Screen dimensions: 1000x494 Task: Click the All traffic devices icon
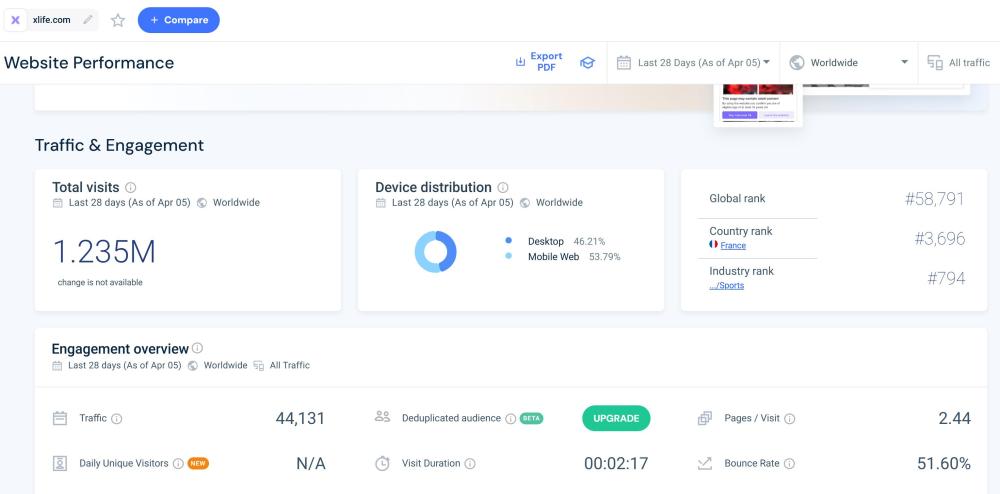click(x=935, y=62)
